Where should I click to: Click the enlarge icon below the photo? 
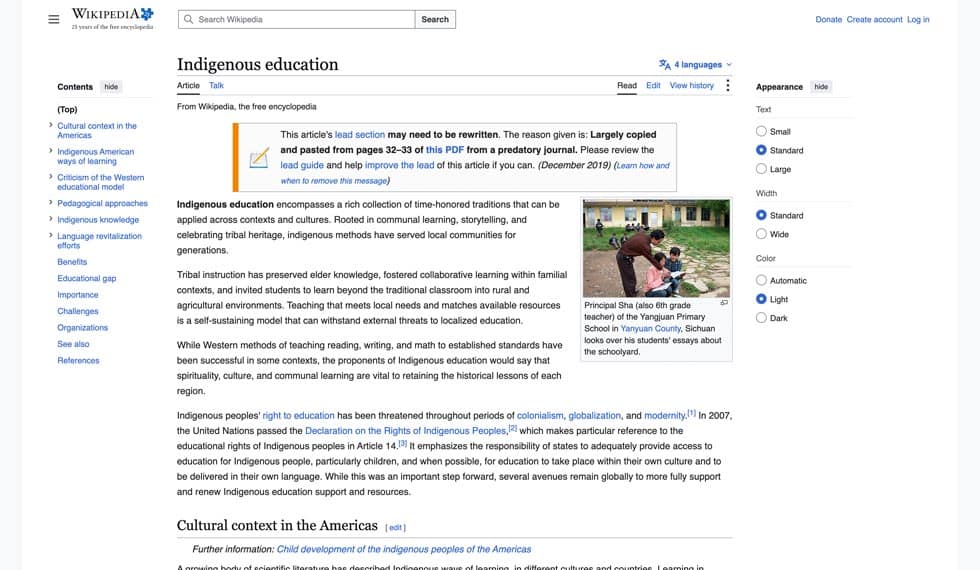pyautogui.click(x=724, y=302)
